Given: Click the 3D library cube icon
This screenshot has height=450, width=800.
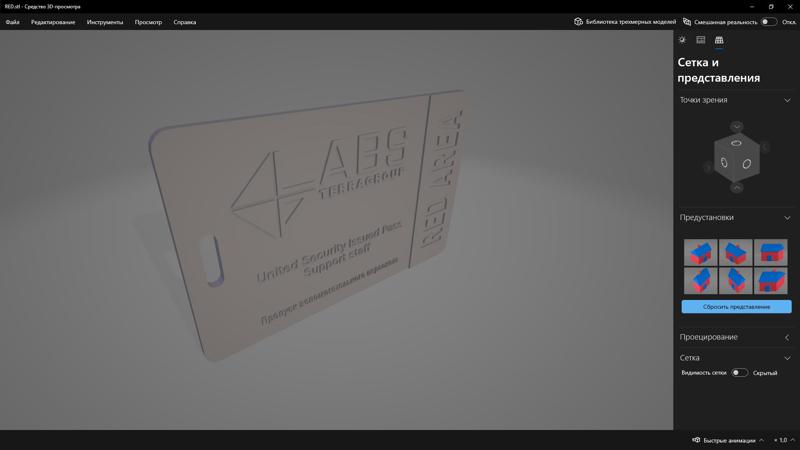Looking at the screenshot, I should 578,22.
